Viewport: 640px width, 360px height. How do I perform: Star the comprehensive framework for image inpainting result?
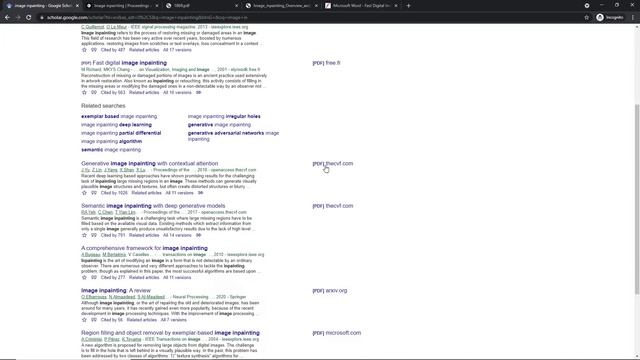coord(84,278)
